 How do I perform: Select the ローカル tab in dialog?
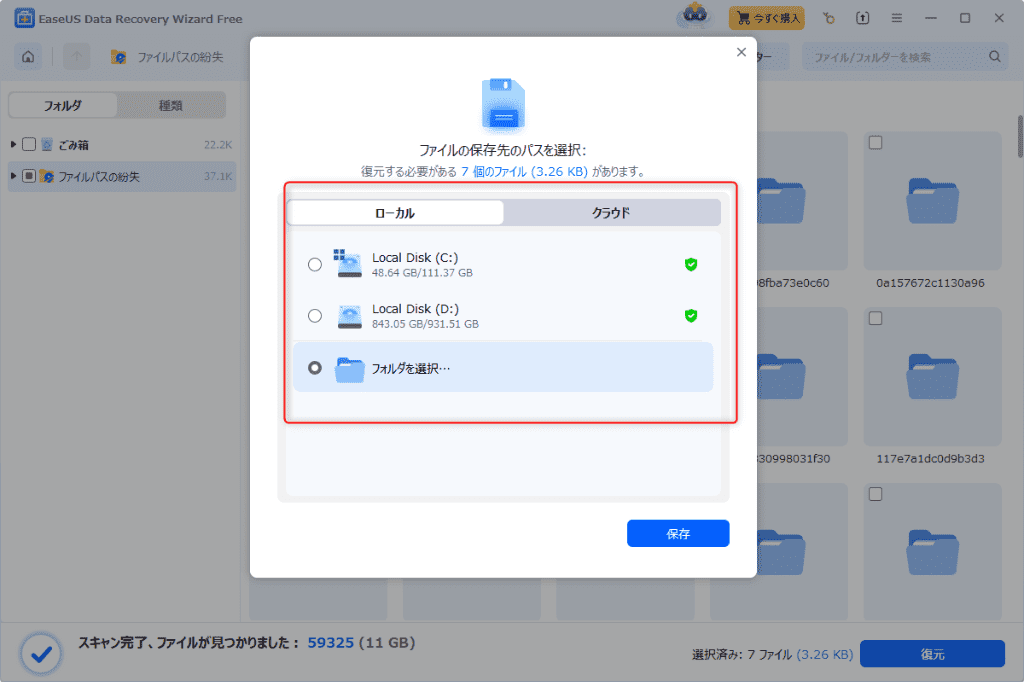coord(395,213)
